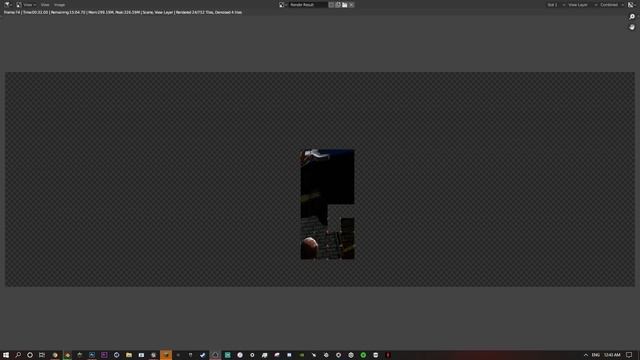Image resolution: width=640 pixels, height=360 pixels.
Task: Open File Explorer folder on taskbar
Action: tap(129, 355)
